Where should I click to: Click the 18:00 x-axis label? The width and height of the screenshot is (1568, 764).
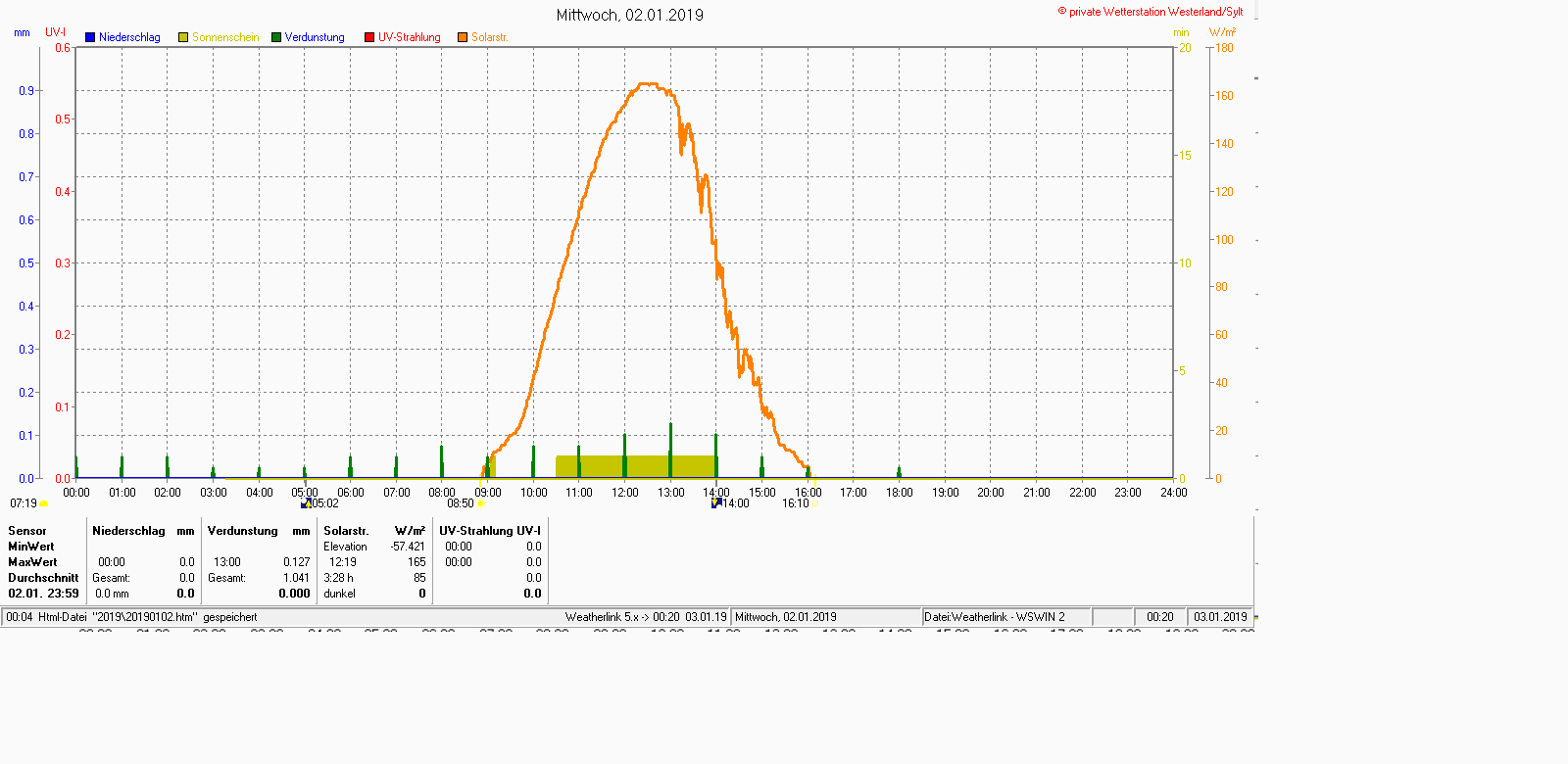(x=900, y=493)
